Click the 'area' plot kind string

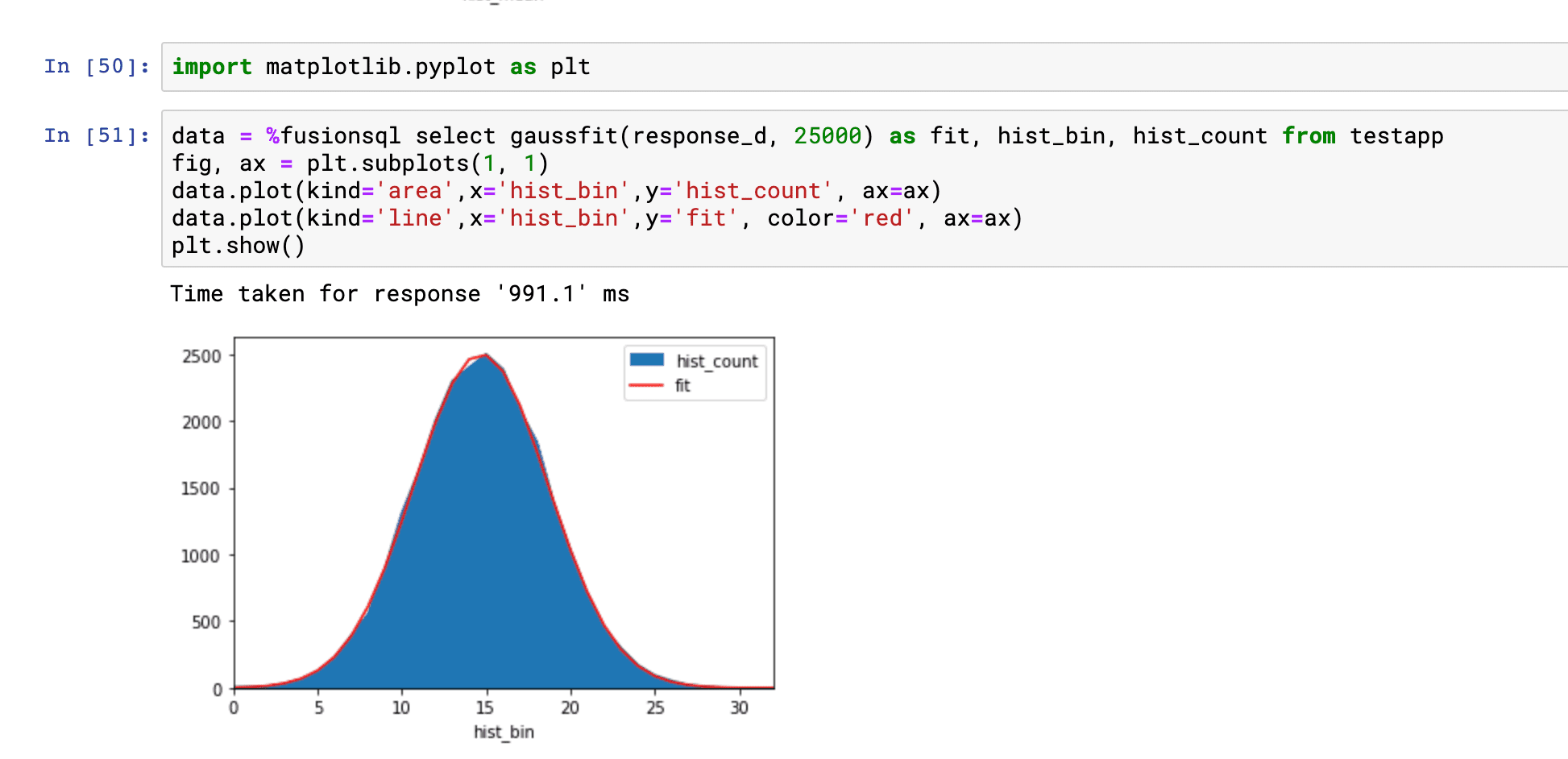click(416, 190)
